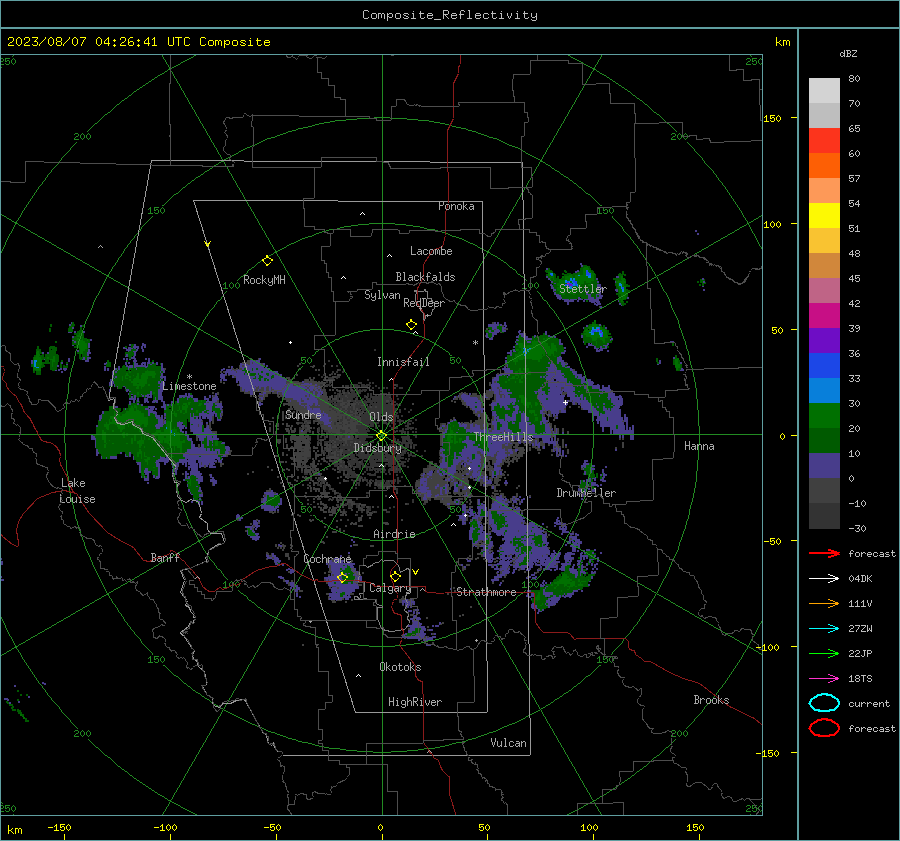
Task: Click the 'current' legend label
Action: click(869, 704)
